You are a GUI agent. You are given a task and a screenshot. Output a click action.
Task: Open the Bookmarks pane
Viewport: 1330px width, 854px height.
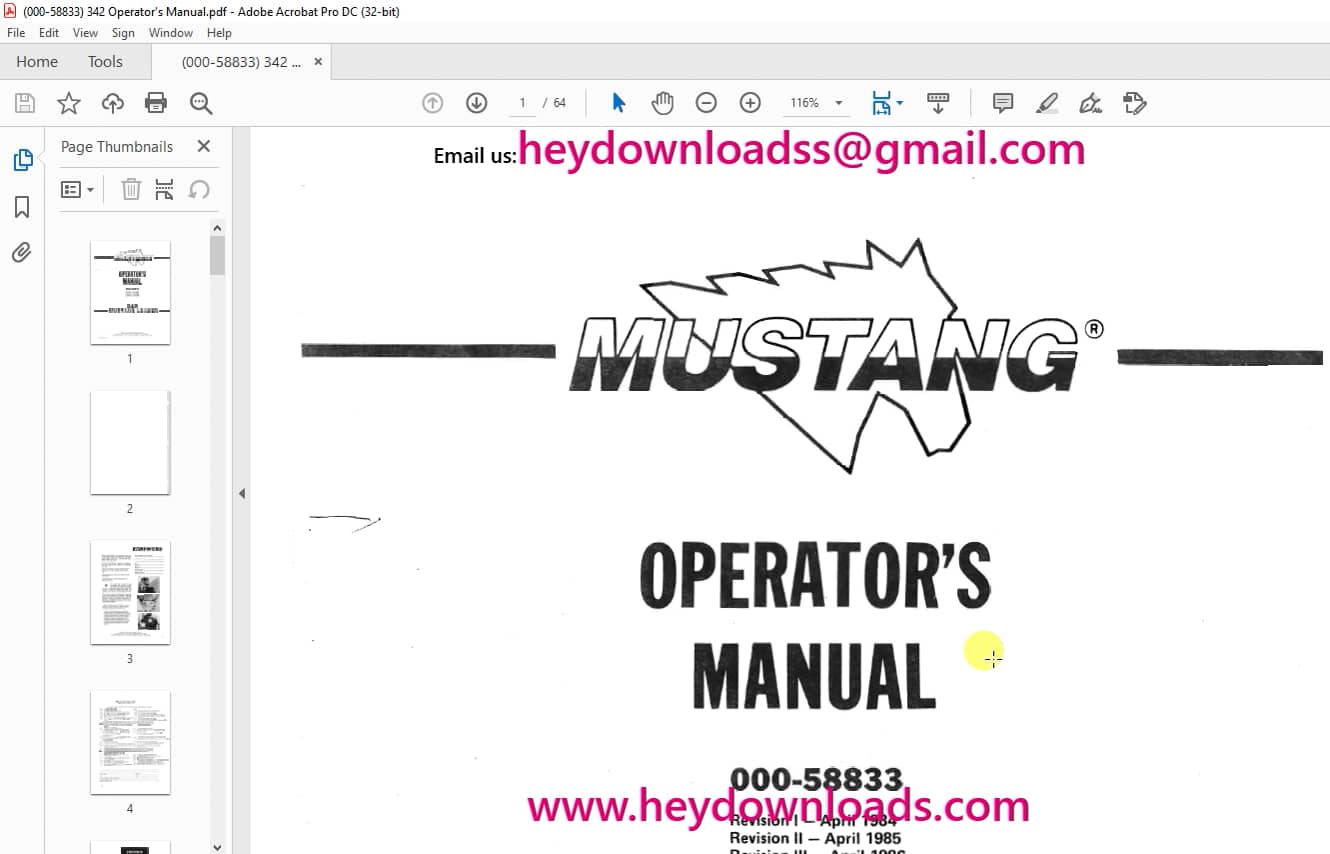22,207
